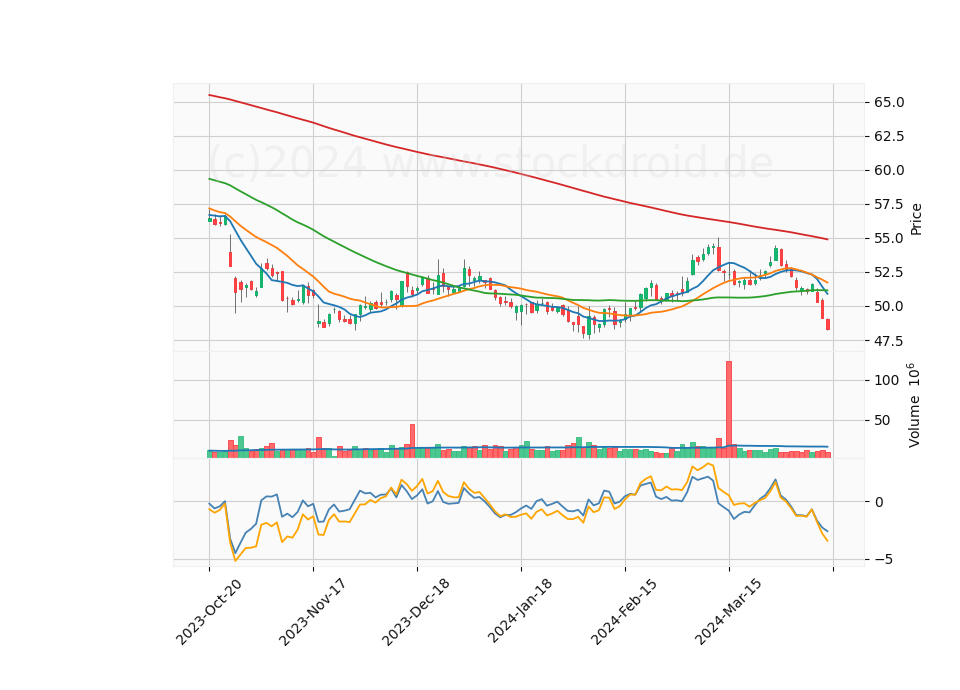960x690 pixels.
Task: Click the 2024-Mar-15 date label
Action: [729, 611]
